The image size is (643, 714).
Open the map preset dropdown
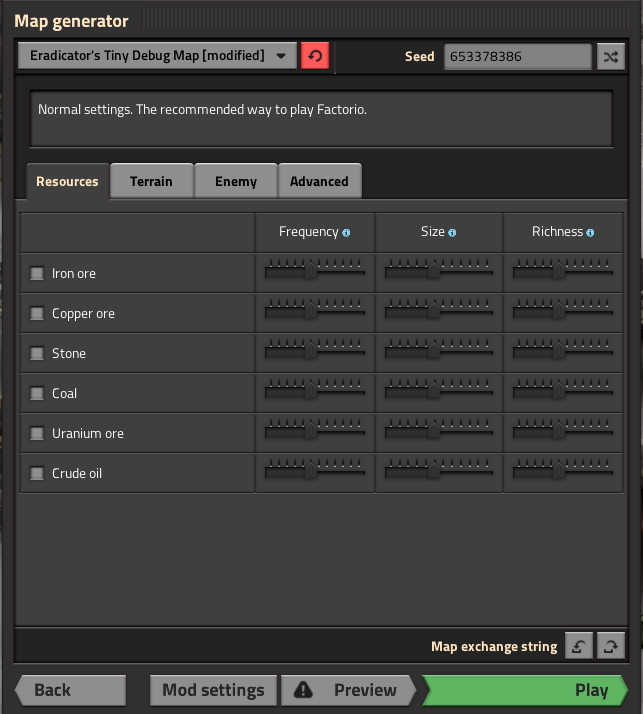tap(157, 56)
